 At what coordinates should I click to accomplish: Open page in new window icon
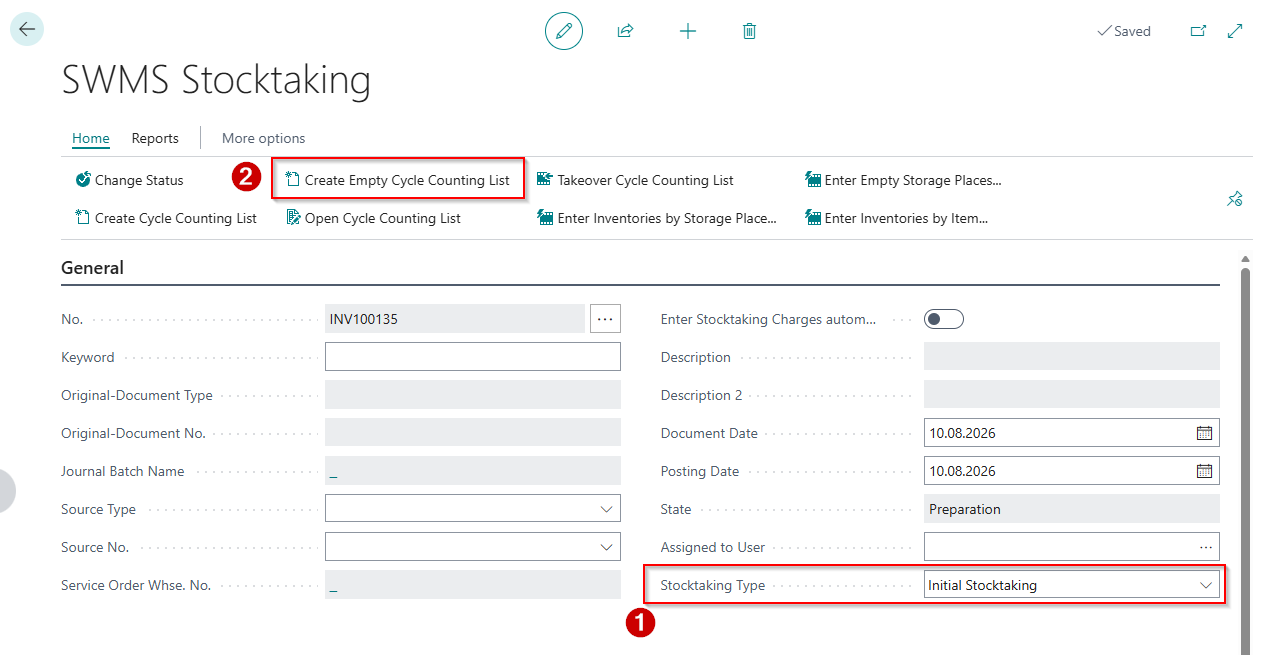coord(1198,31)
